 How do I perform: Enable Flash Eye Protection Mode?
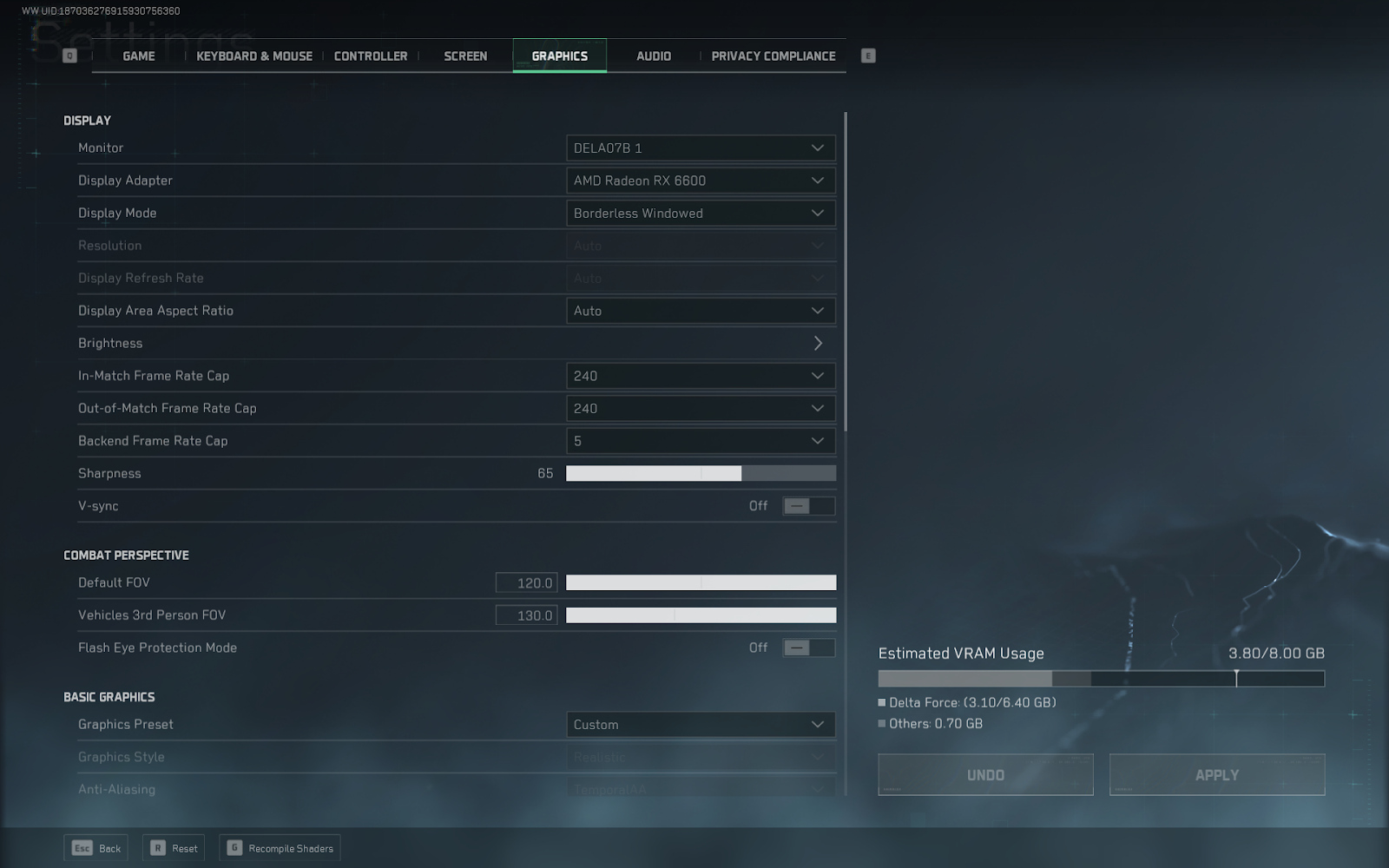click(x=807, y=648)
